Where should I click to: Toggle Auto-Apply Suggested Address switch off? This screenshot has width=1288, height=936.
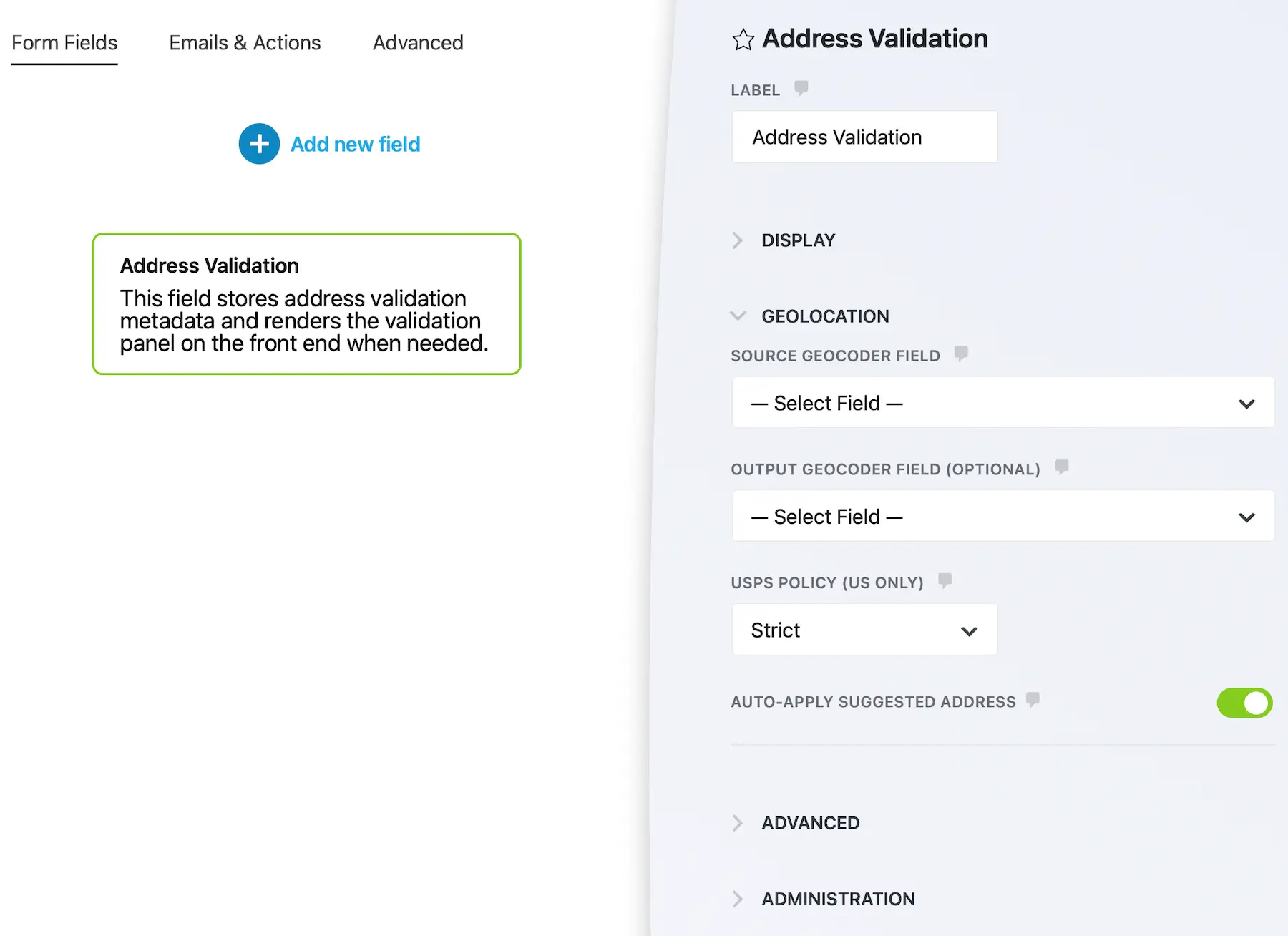[1244, 703]
